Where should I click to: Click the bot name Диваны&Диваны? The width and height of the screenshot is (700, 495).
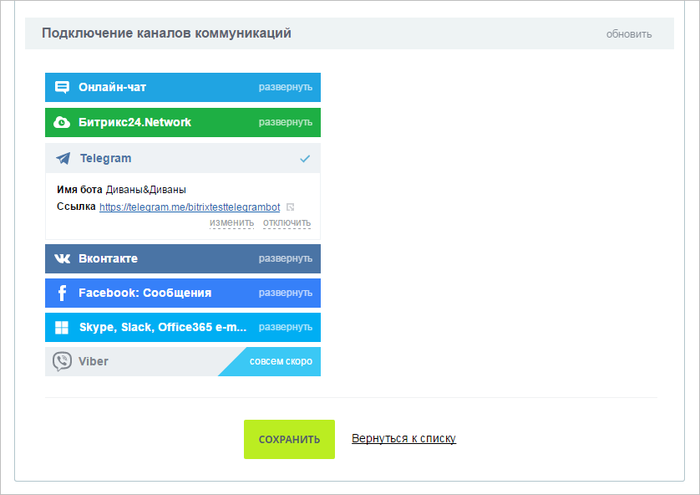tap(146, 190)
